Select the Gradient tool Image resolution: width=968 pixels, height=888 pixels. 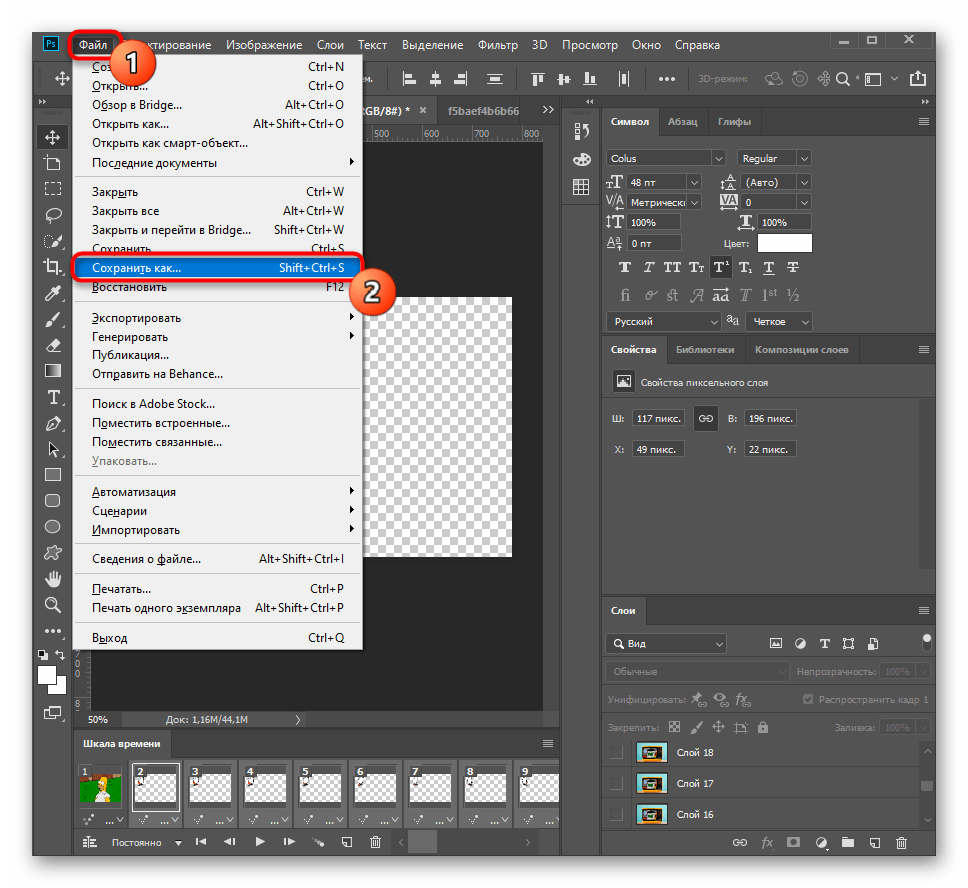pos(52,371)
